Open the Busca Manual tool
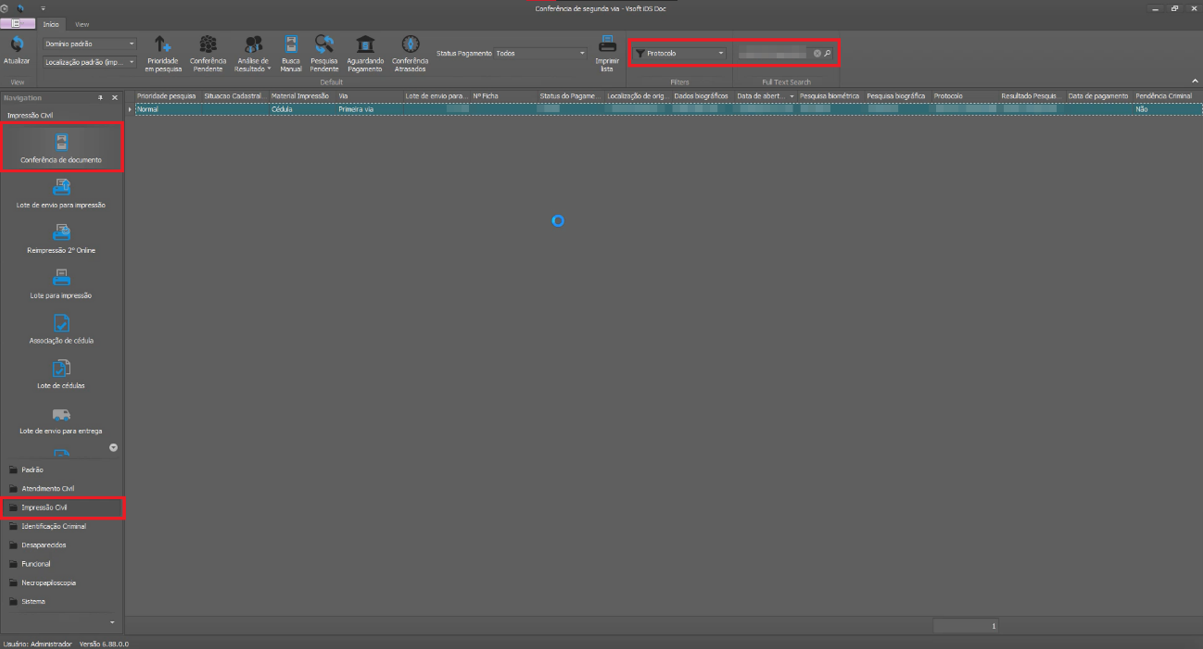The width and height of the screenshot is (1203, 649). 291,45
